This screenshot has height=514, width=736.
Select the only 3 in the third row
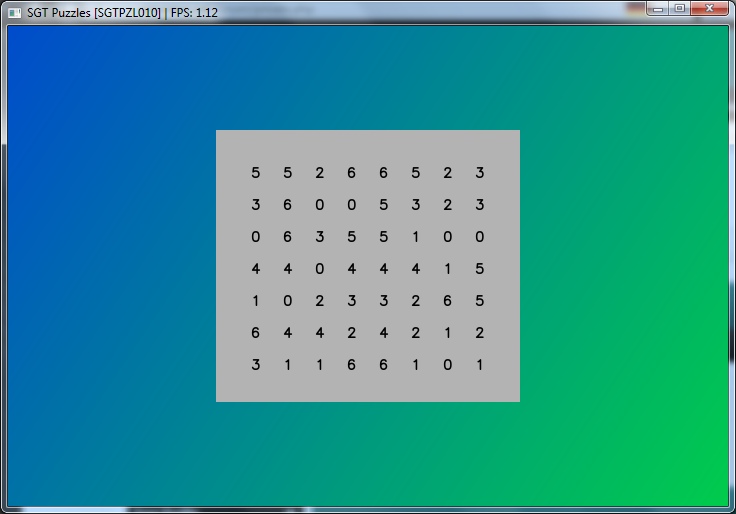pos(320,237)
